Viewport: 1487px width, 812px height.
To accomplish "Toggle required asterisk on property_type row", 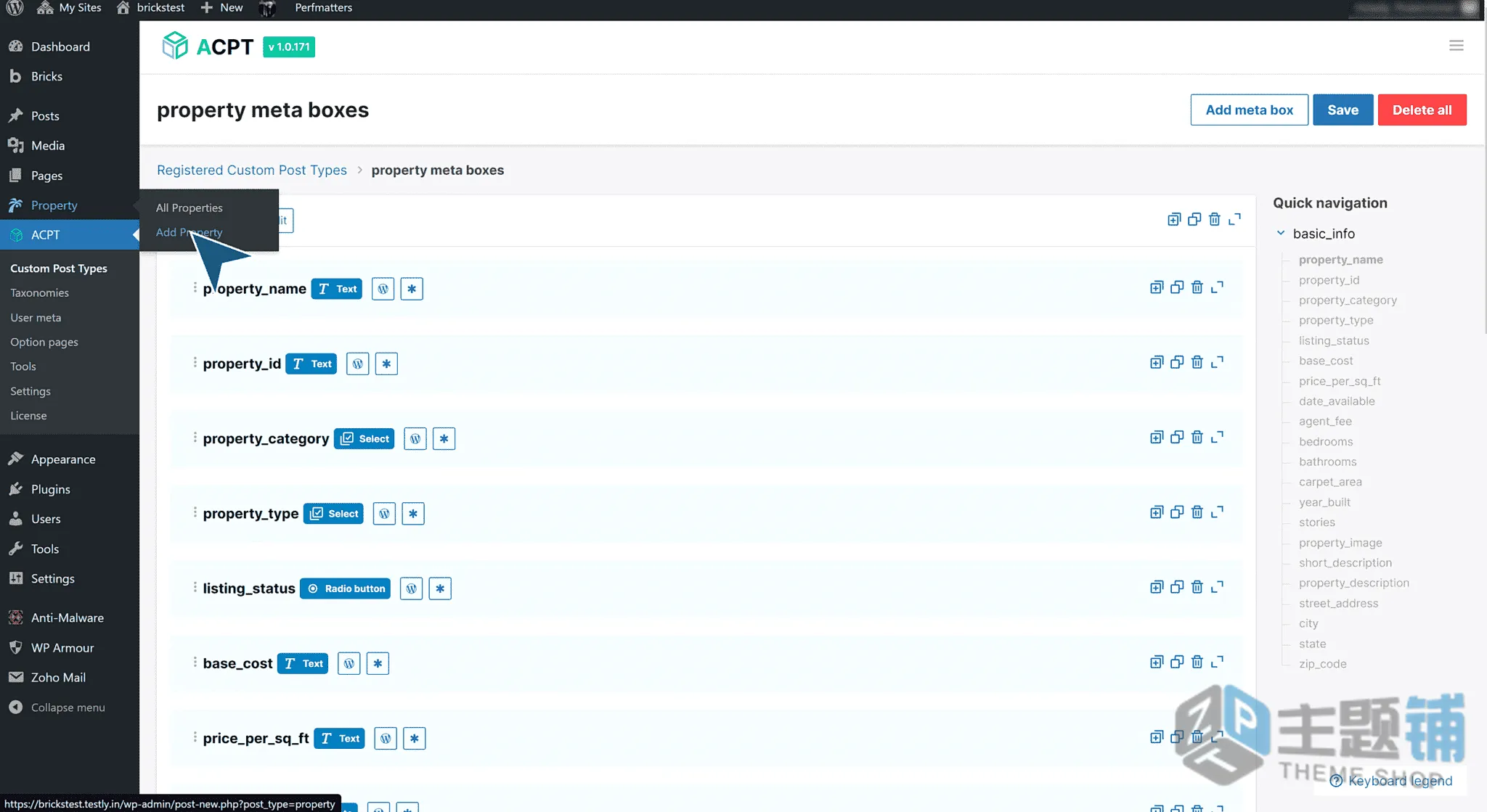I will point(413,514).
